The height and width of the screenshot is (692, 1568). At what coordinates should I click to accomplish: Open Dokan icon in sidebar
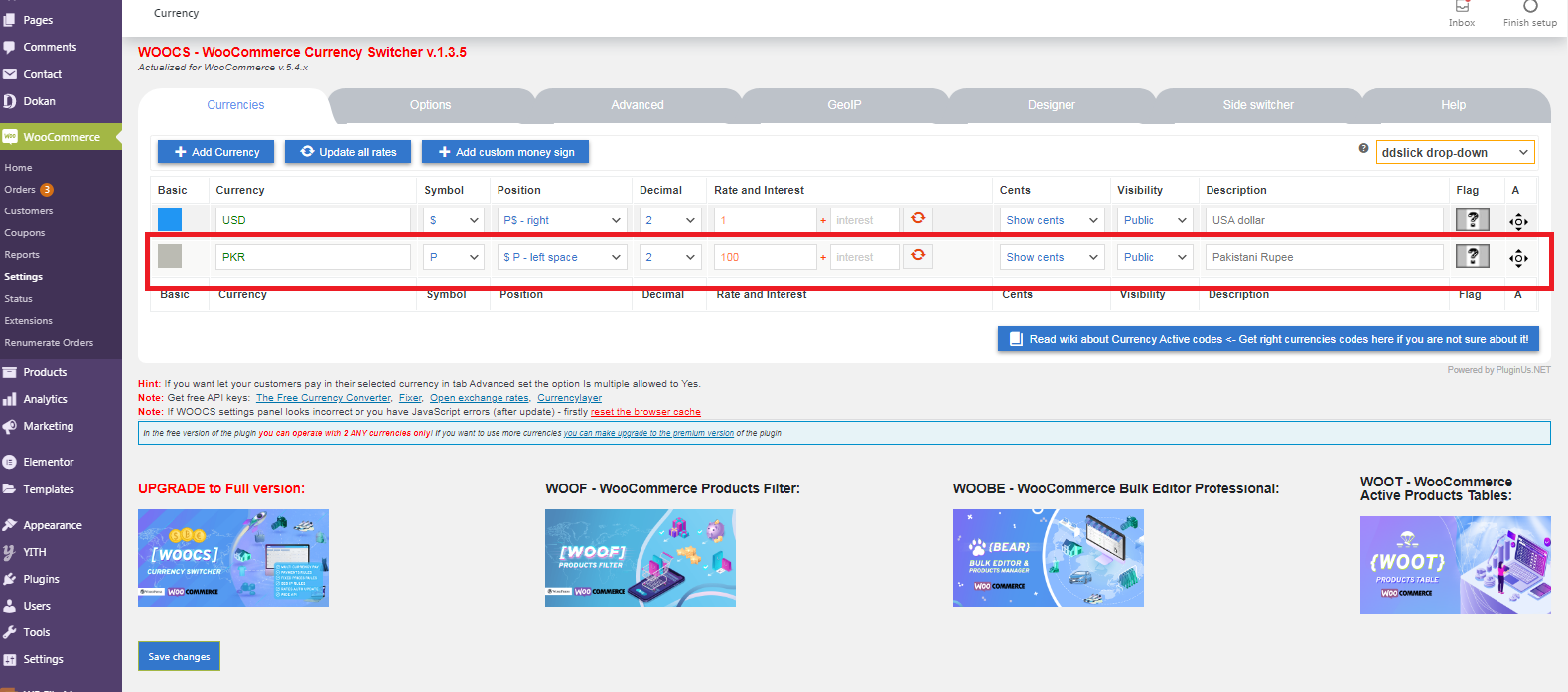tap(10, 101)
